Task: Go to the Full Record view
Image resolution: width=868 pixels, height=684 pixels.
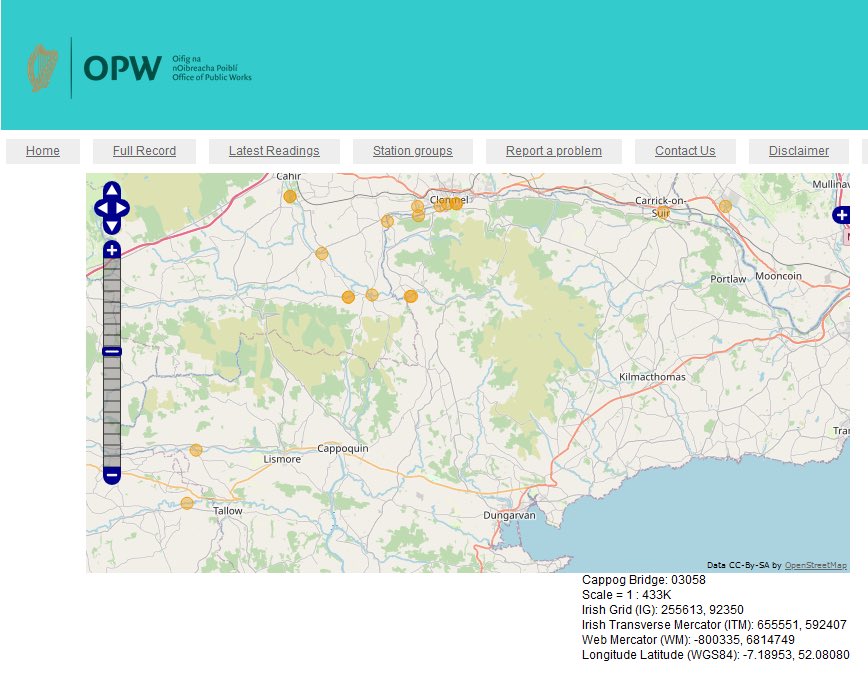Action: [144, 150]
